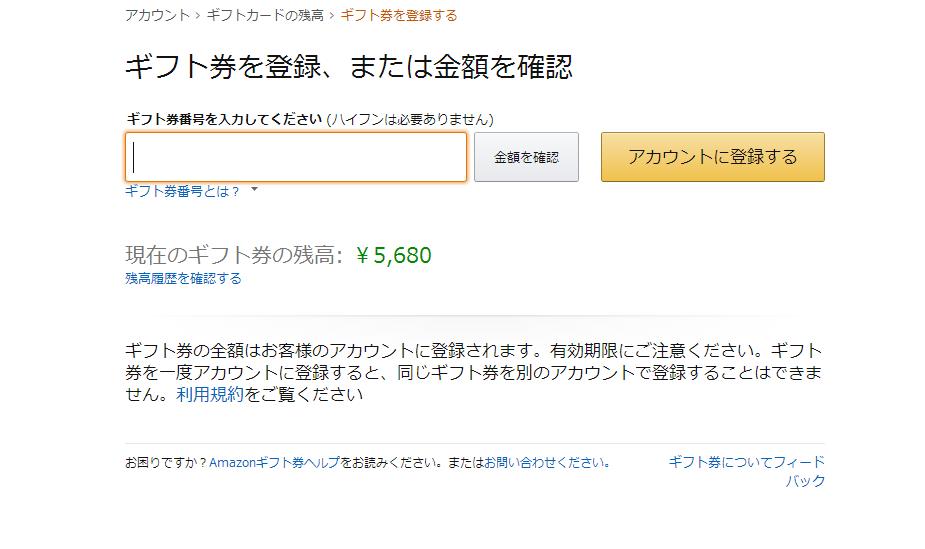Screen dimensions: 925x549
Task: Click the お困りですか？ text
Action: 166,463
